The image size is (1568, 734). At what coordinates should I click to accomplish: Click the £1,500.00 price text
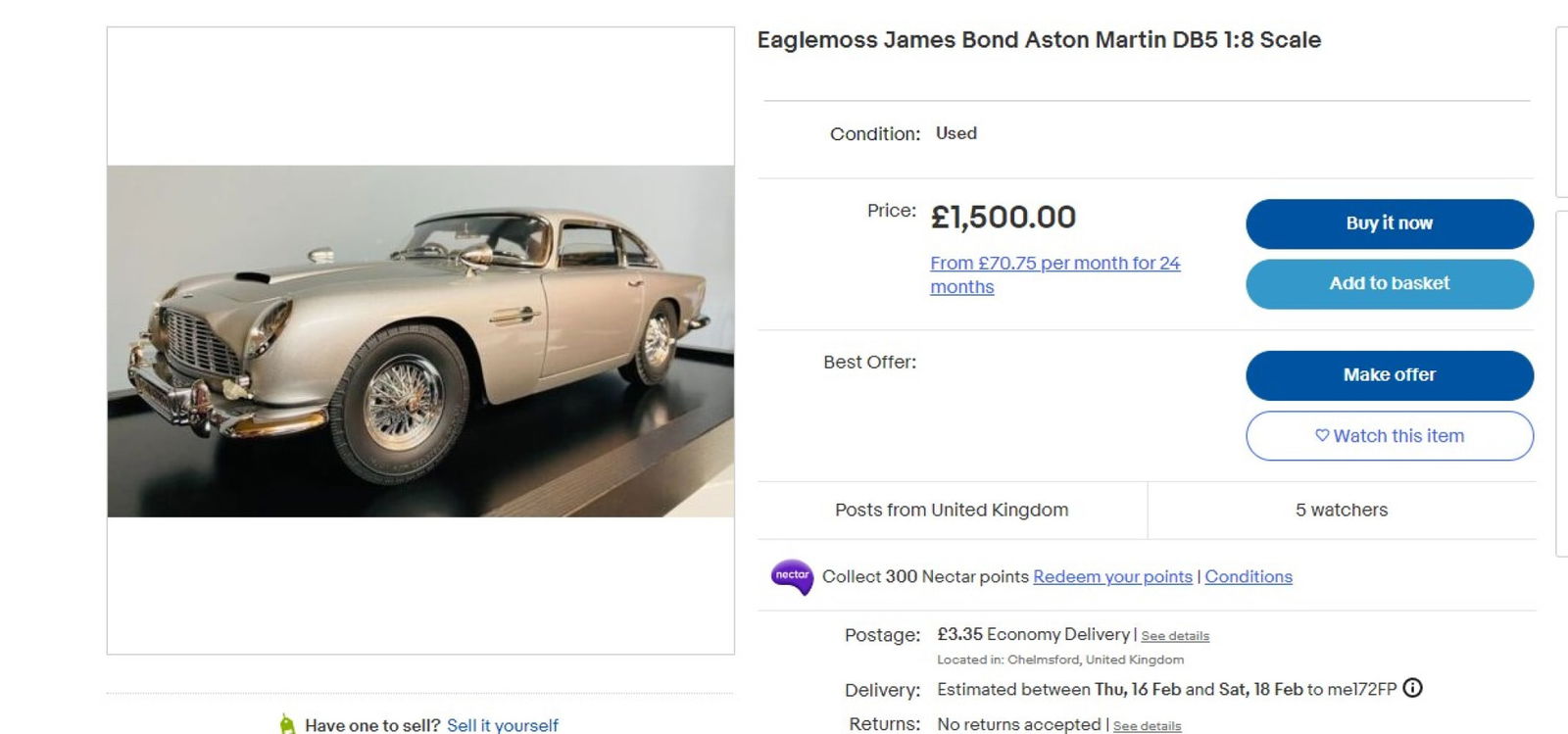click(1001, 217)
